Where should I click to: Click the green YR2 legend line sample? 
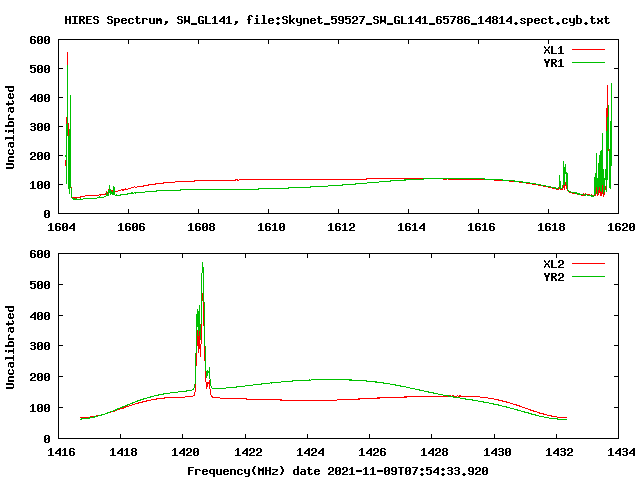(x=588, y=277)
